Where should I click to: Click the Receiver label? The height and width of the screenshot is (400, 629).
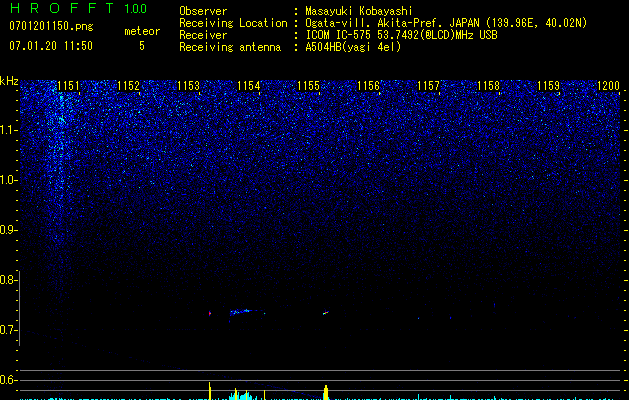tap(203, 35)
